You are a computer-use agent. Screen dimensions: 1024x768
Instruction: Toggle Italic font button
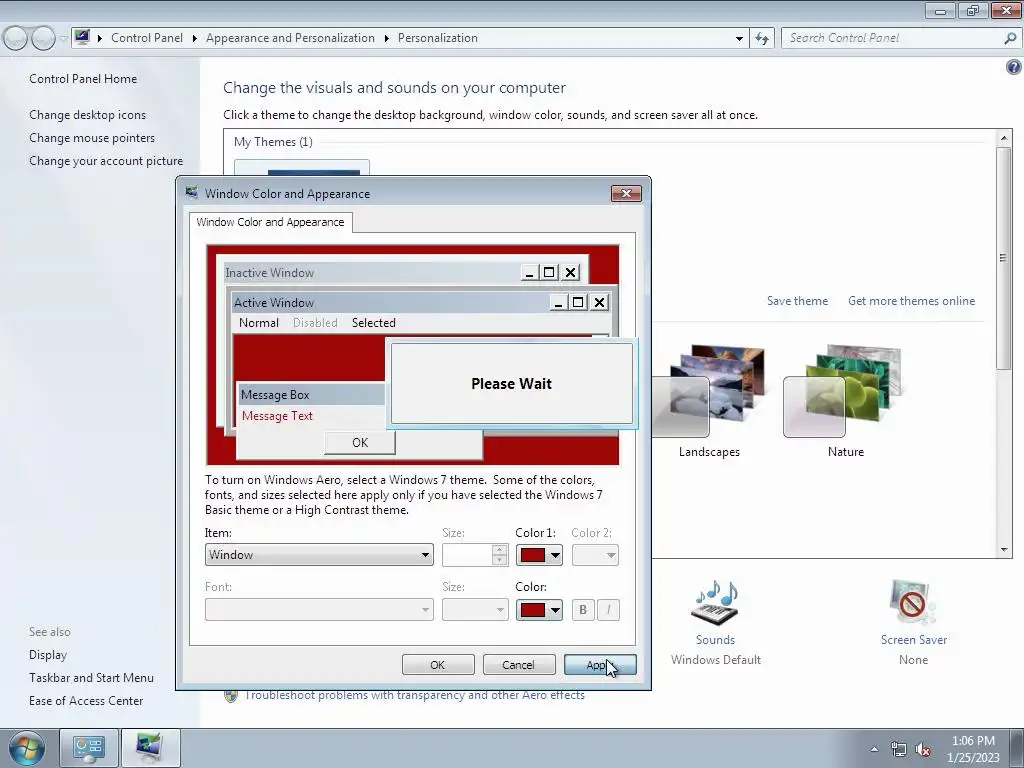608,609
